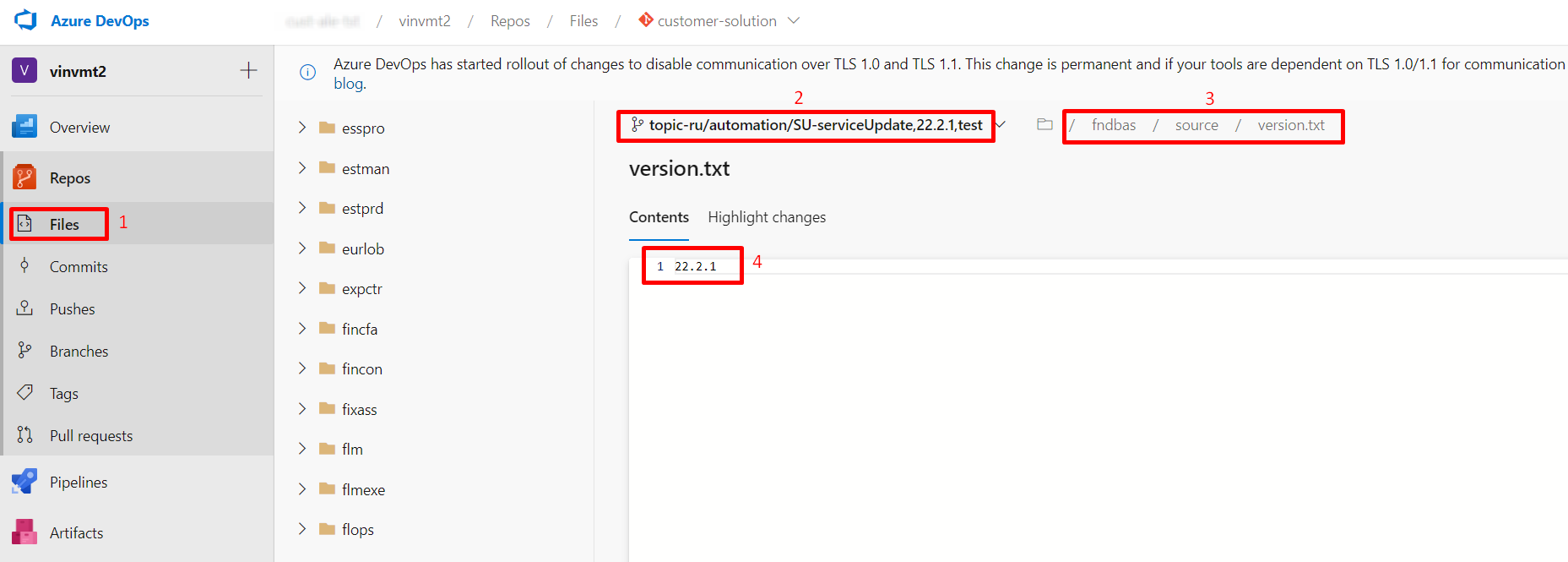The image size is (1568, 562).
Task: Follow the blog link in banner
Action: [x=349, y=84]
